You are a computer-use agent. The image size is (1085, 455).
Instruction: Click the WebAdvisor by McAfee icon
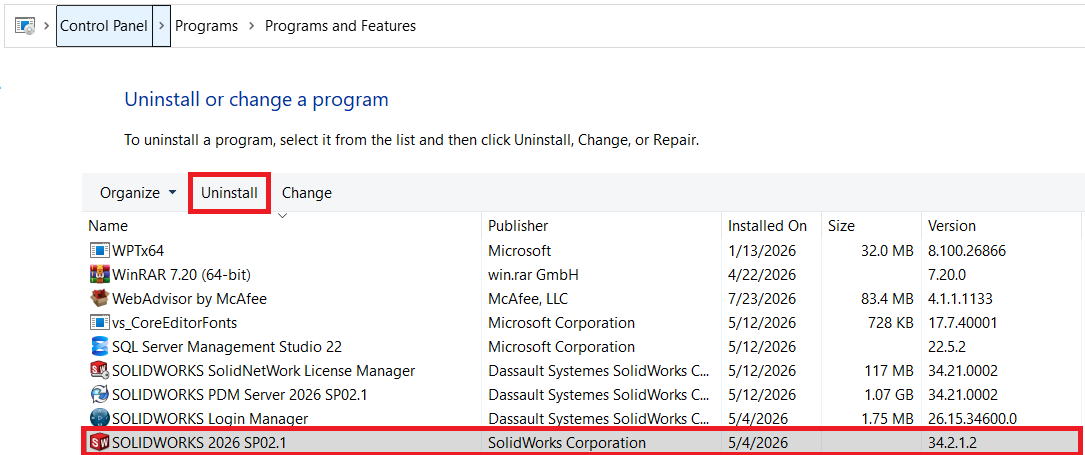100,299
